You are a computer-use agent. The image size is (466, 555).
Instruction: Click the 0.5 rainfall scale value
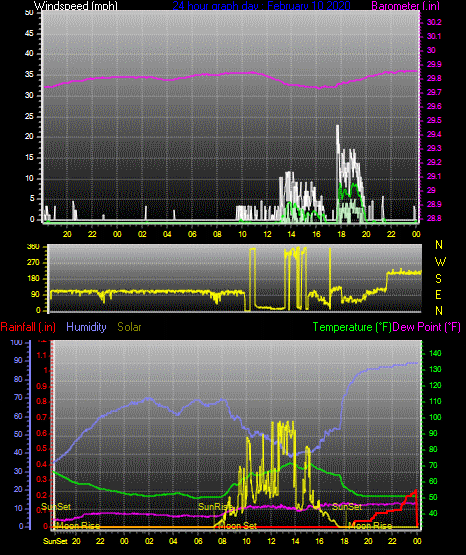coord(42,448)
